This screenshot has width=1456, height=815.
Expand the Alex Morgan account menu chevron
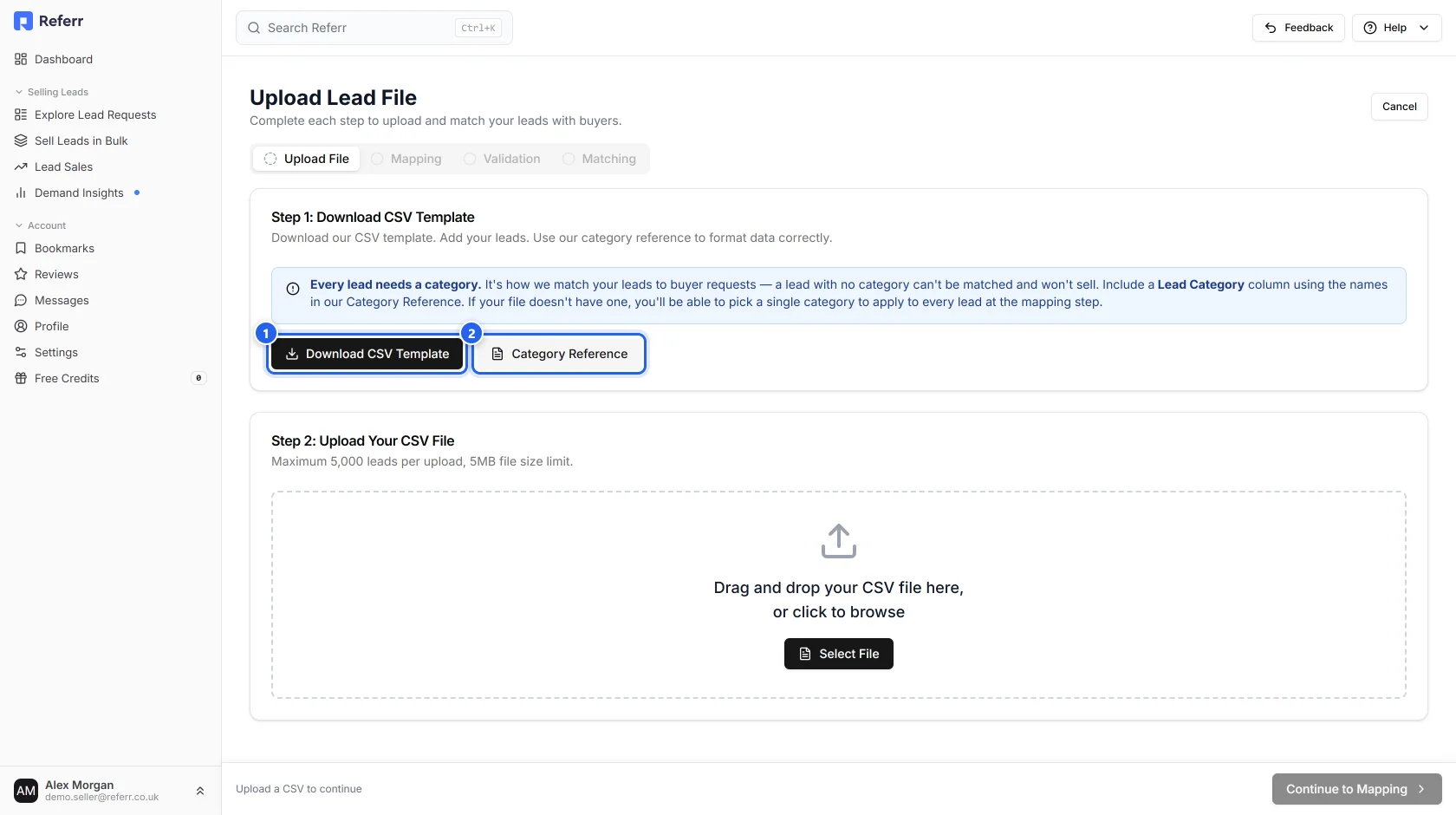tap(200, 791)
